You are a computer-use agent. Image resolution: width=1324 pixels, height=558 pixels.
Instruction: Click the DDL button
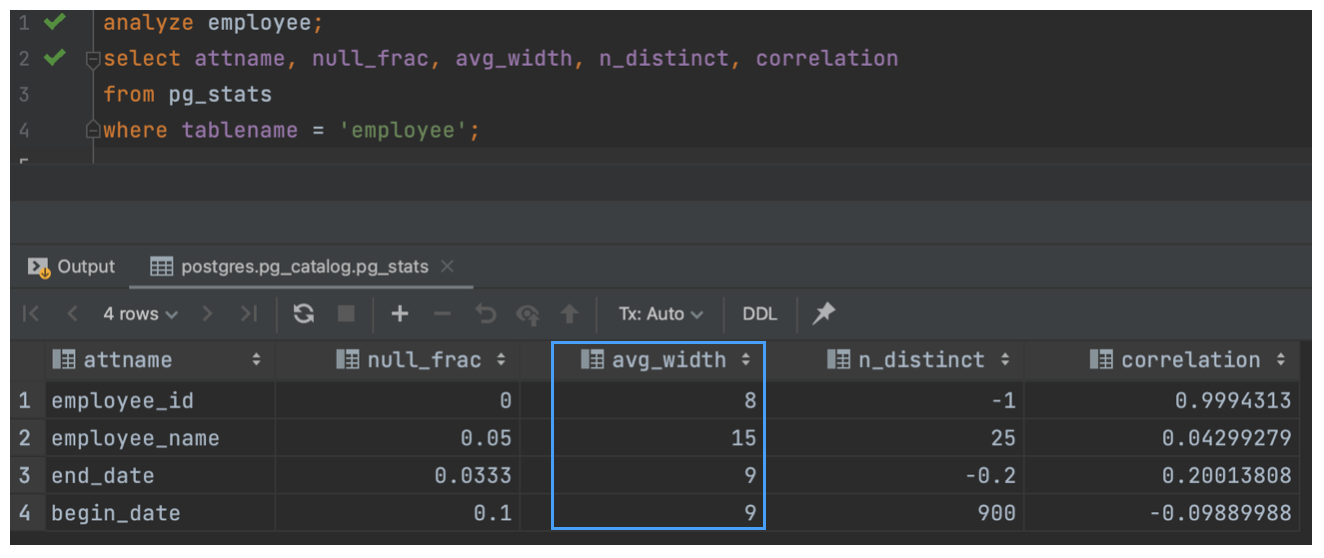click(x=760, y=314)
